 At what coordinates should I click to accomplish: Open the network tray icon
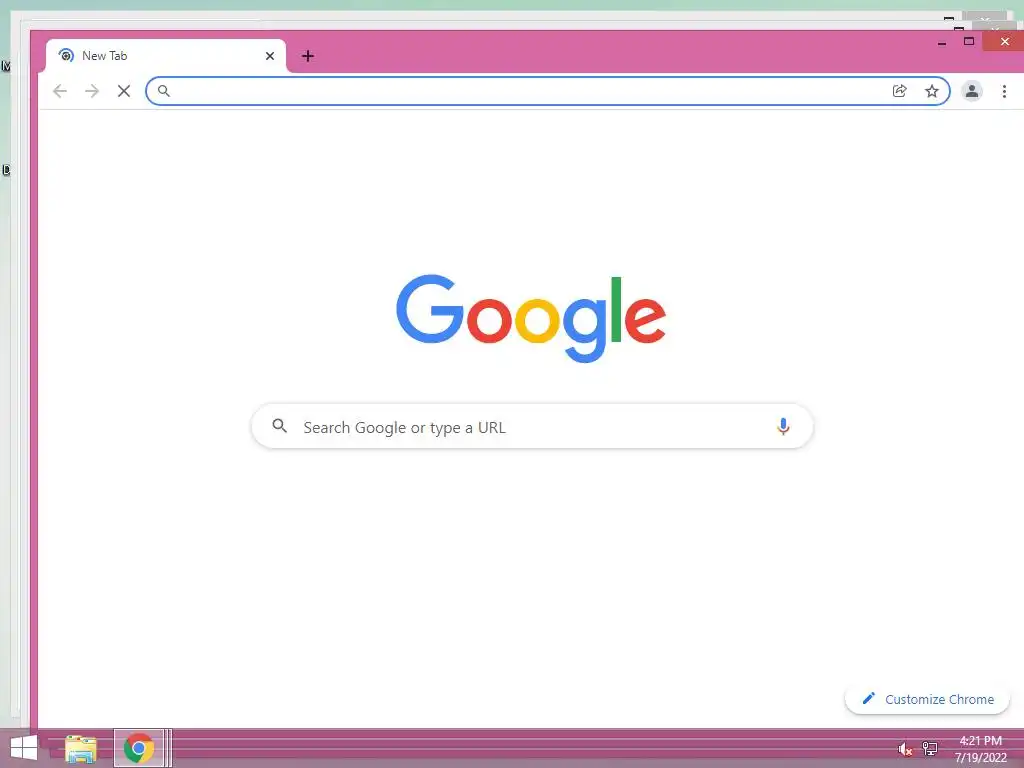929,749
